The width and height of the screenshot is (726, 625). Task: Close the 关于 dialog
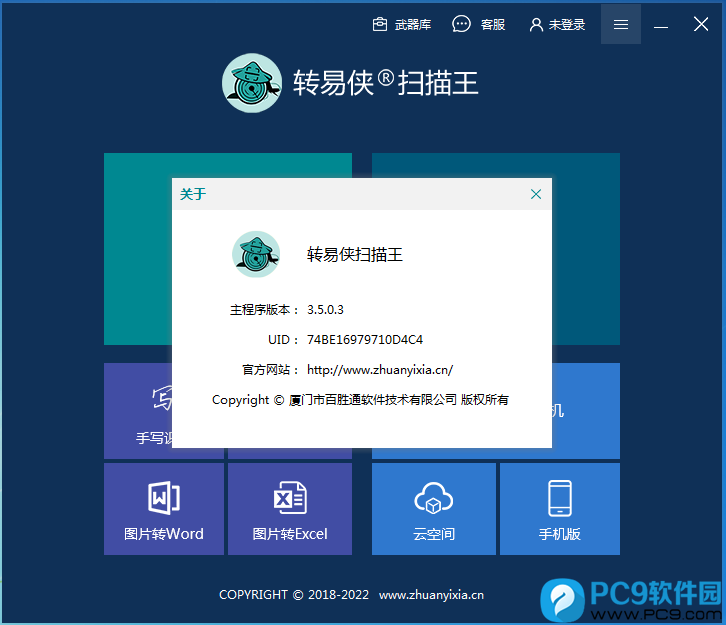tap(536, 194)
